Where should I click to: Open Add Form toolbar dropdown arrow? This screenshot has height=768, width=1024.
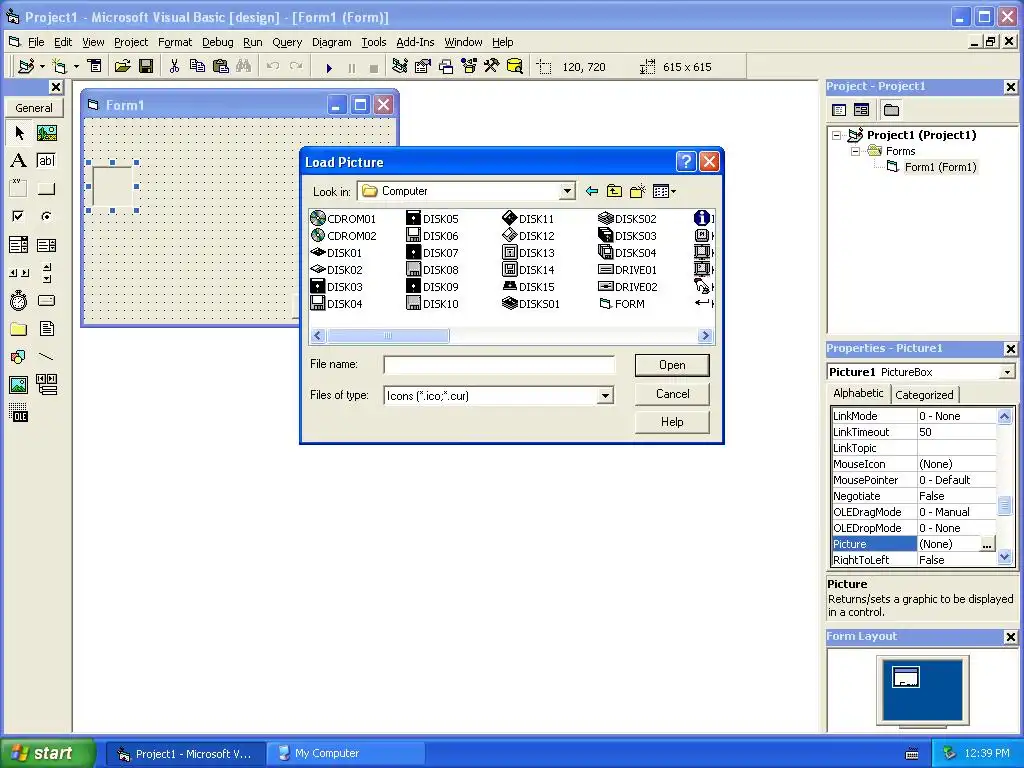point(76,67)
